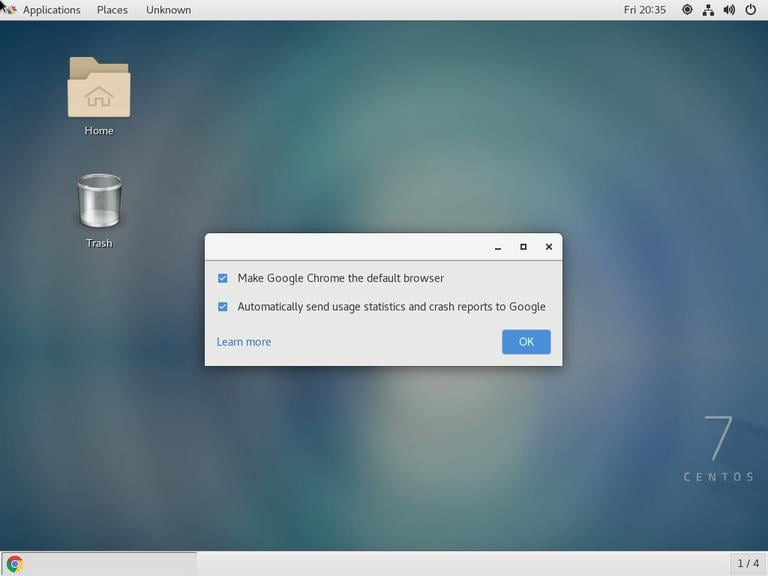Uncheck Make Google Chrome the default browser
Image resolution: width=768 pixels, height=576 pixels.
(222, 278)
